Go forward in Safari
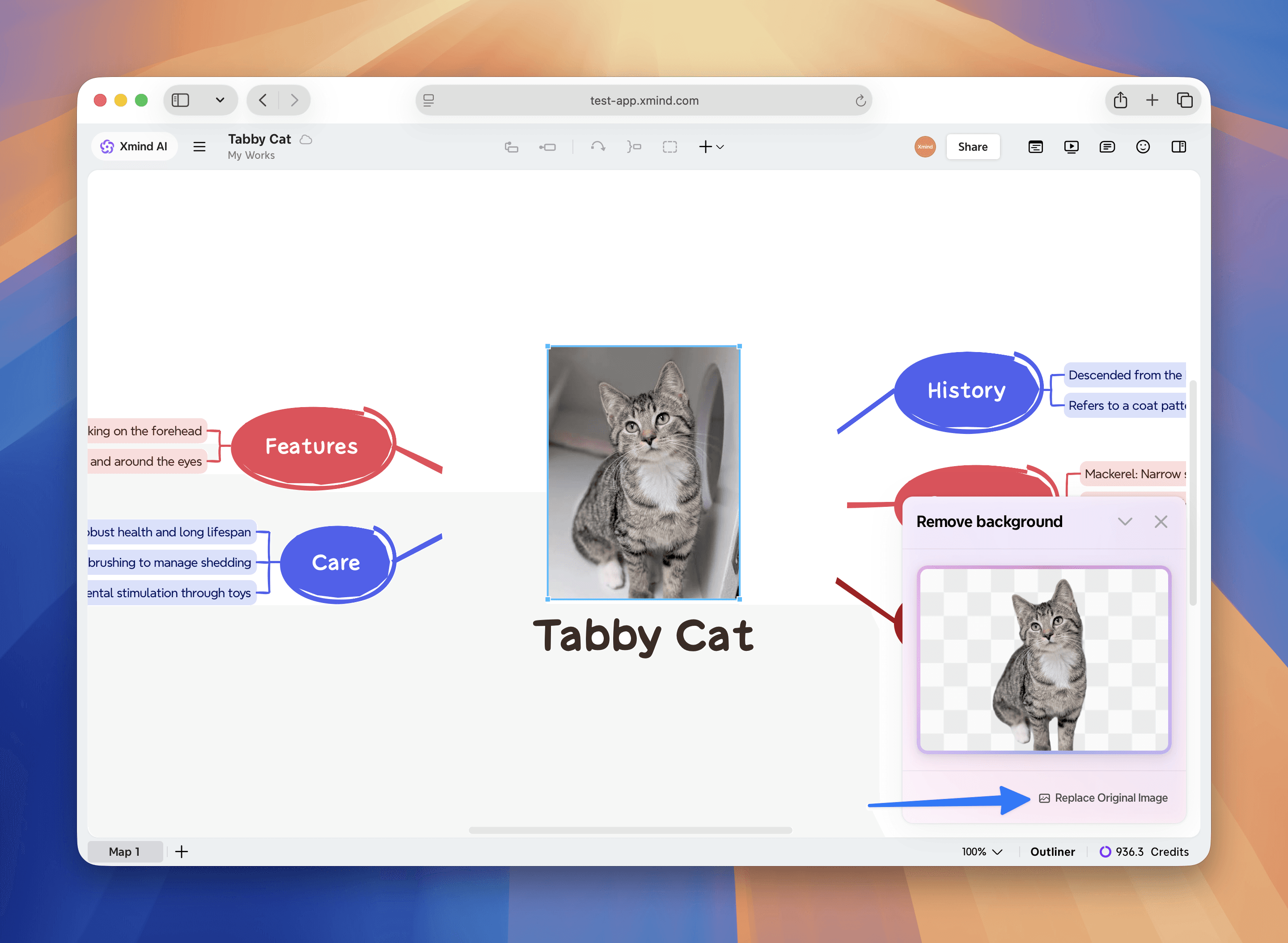Viewport: 1288px width, 943px height. [x=294, y=101]
